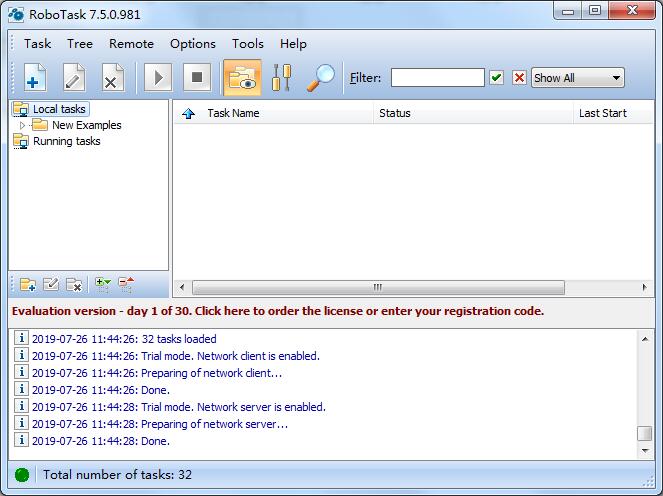Click the Delete Task page icon
Image resolution: width=663 pixels, height=496 pixels.
pos(113,77)
